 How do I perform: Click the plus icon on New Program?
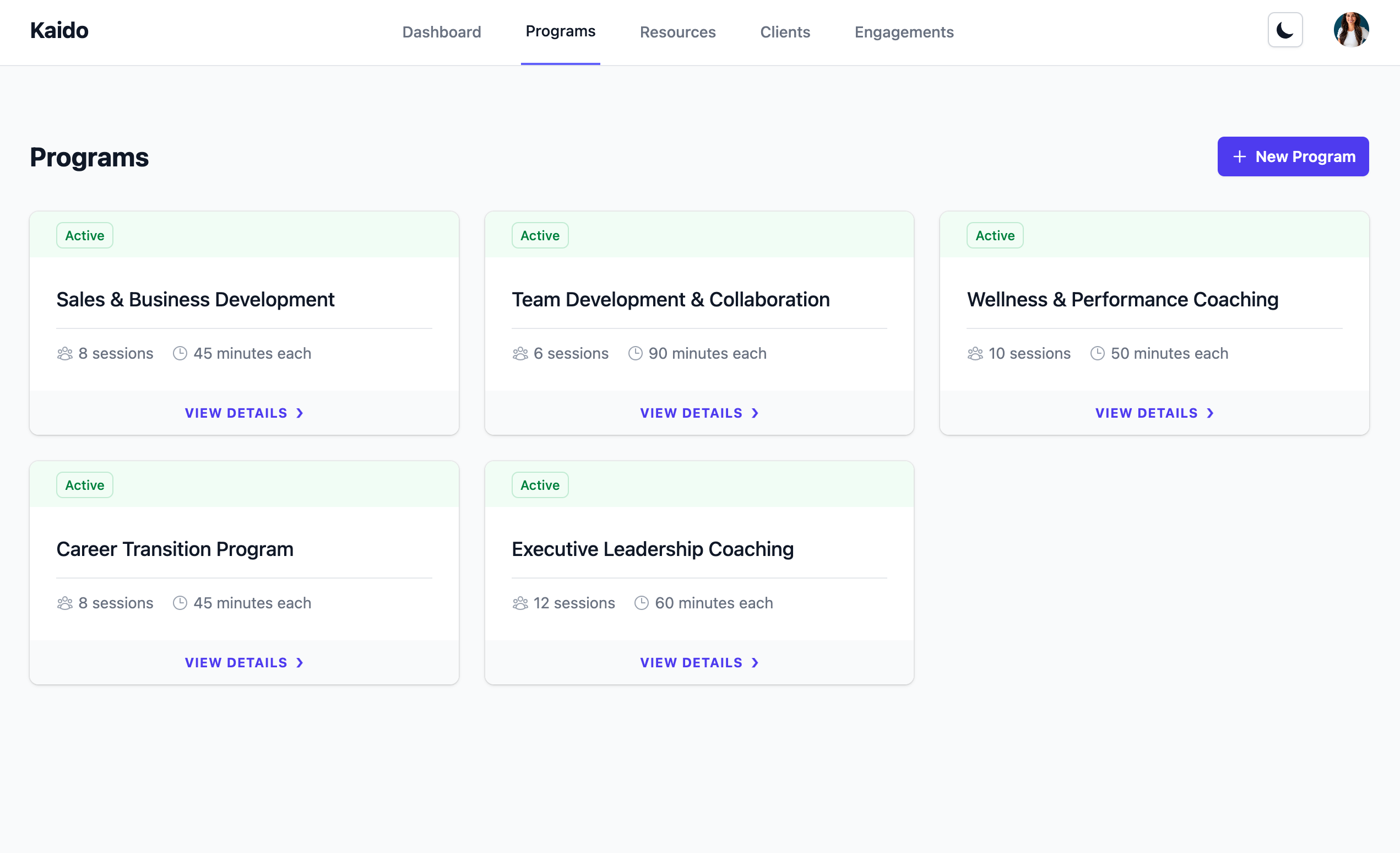click(x=1239, y=156)
